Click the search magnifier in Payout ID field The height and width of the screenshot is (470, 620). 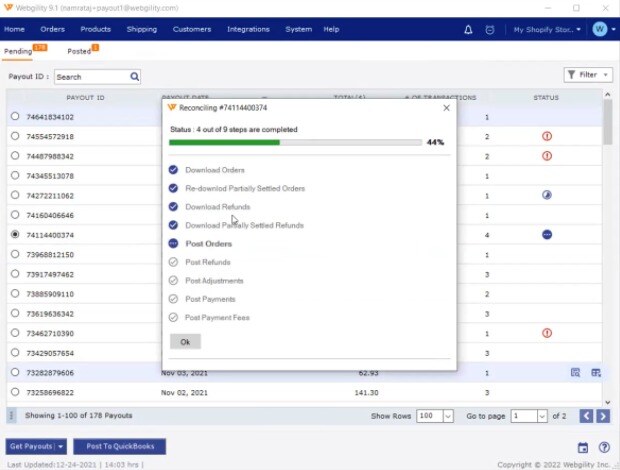pyautogui.click(x=134, y=77)
